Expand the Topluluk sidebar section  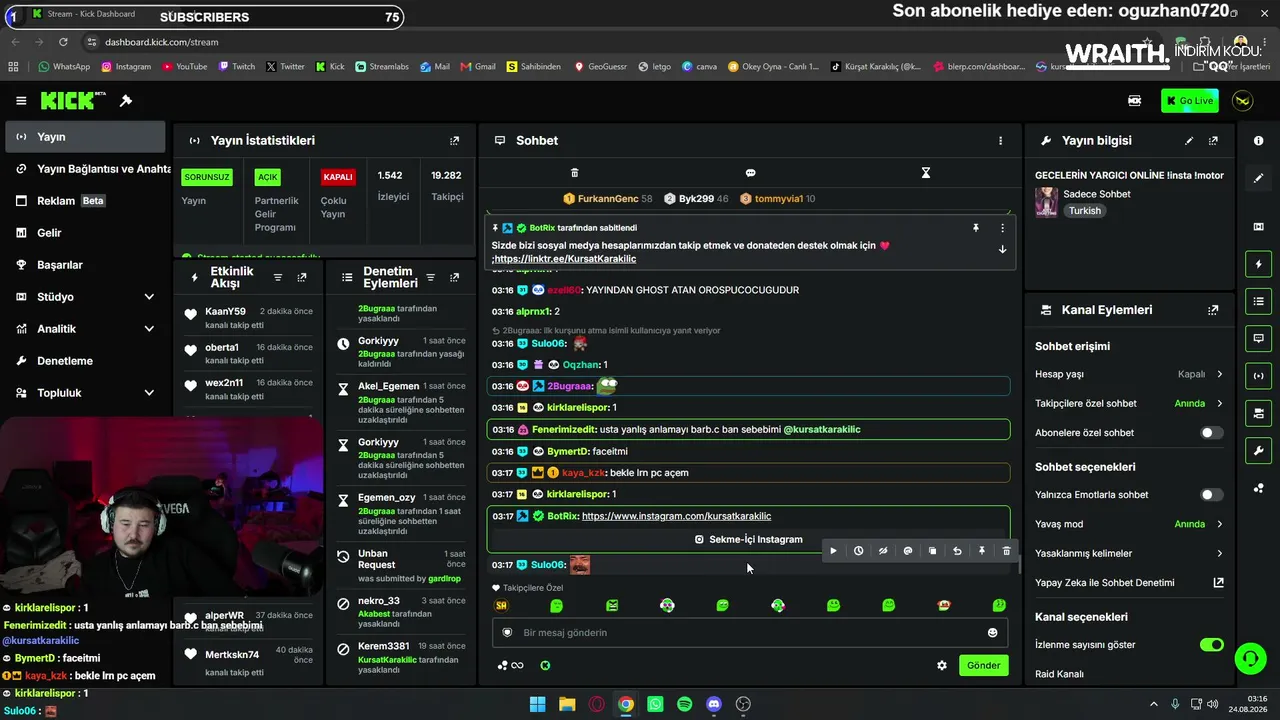(x=149, y=393)
